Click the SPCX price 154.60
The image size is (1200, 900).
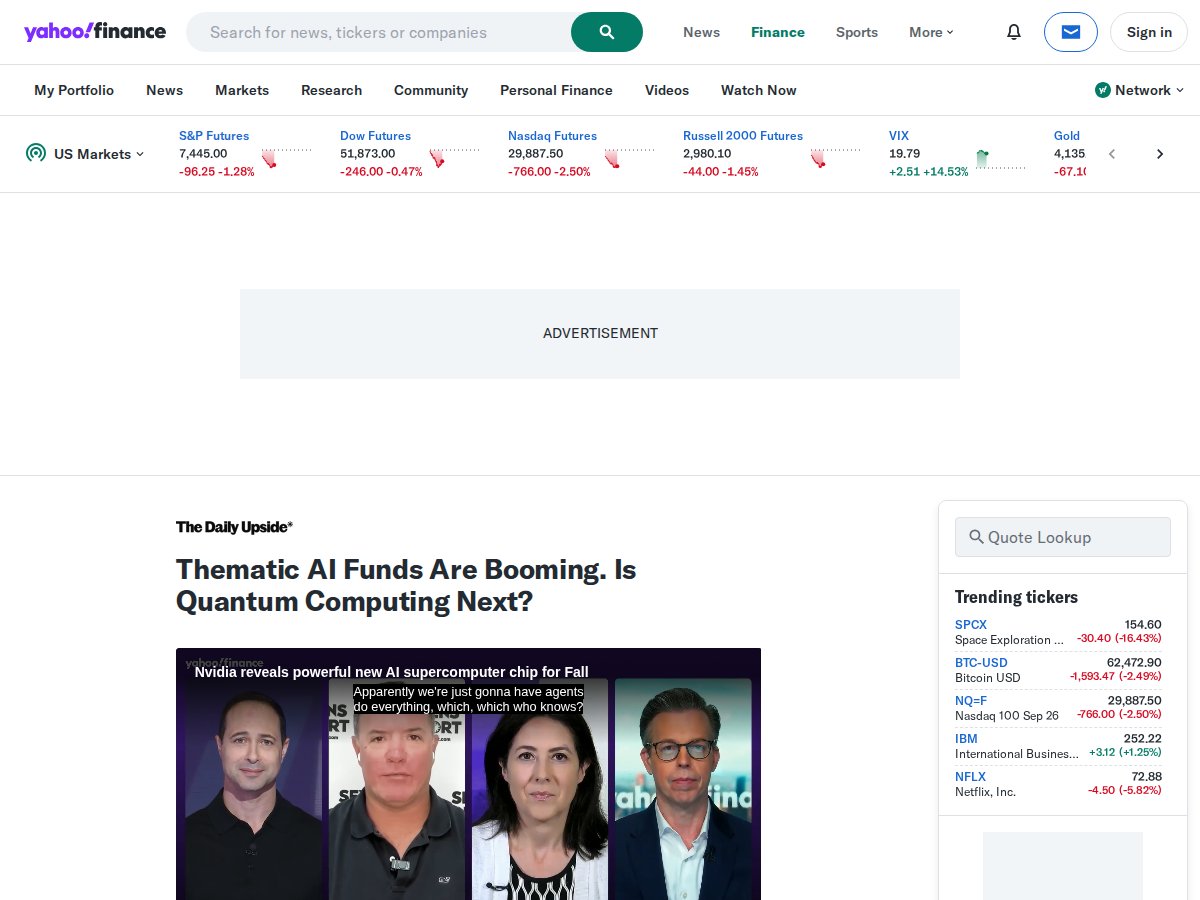(x=1143, y=625)
